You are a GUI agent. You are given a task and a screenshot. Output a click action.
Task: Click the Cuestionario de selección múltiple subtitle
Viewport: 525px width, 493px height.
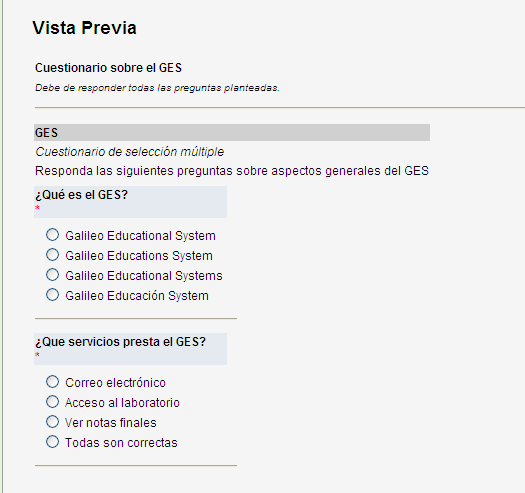130,152
